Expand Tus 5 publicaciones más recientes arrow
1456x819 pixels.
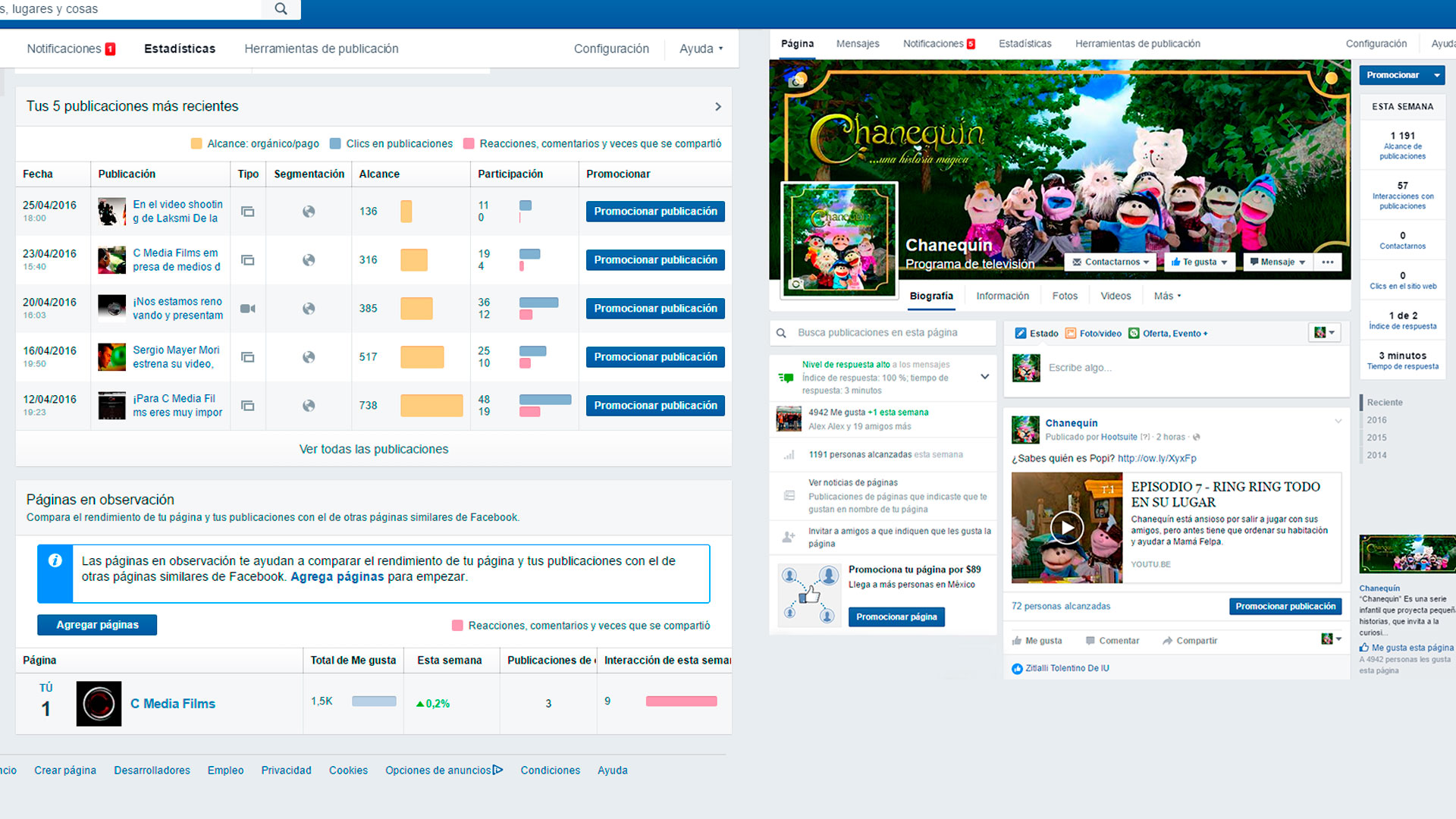click(x=717, y=107)
